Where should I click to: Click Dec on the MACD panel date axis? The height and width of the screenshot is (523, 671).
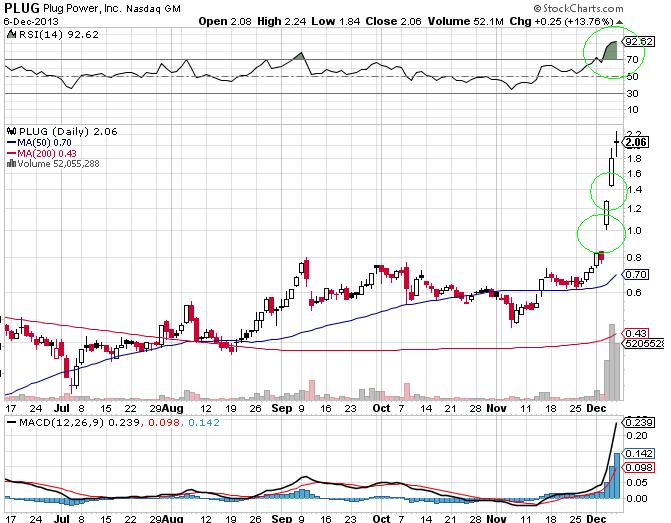[x=596, y=519]
